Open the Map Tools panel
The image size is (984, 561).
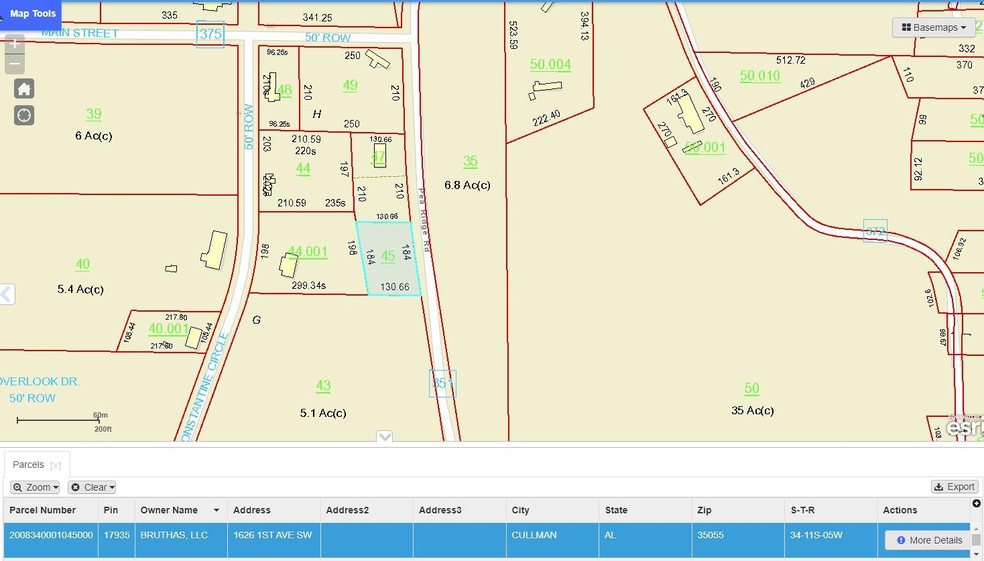pyautogui.click(x=32, y=14)
